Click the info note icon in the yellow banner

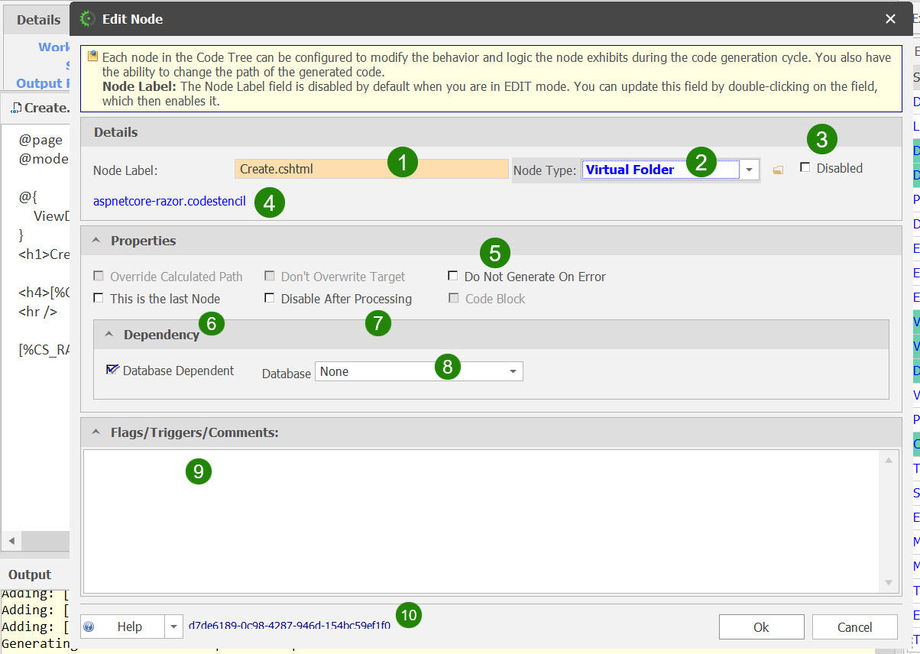tap(93, 56)
